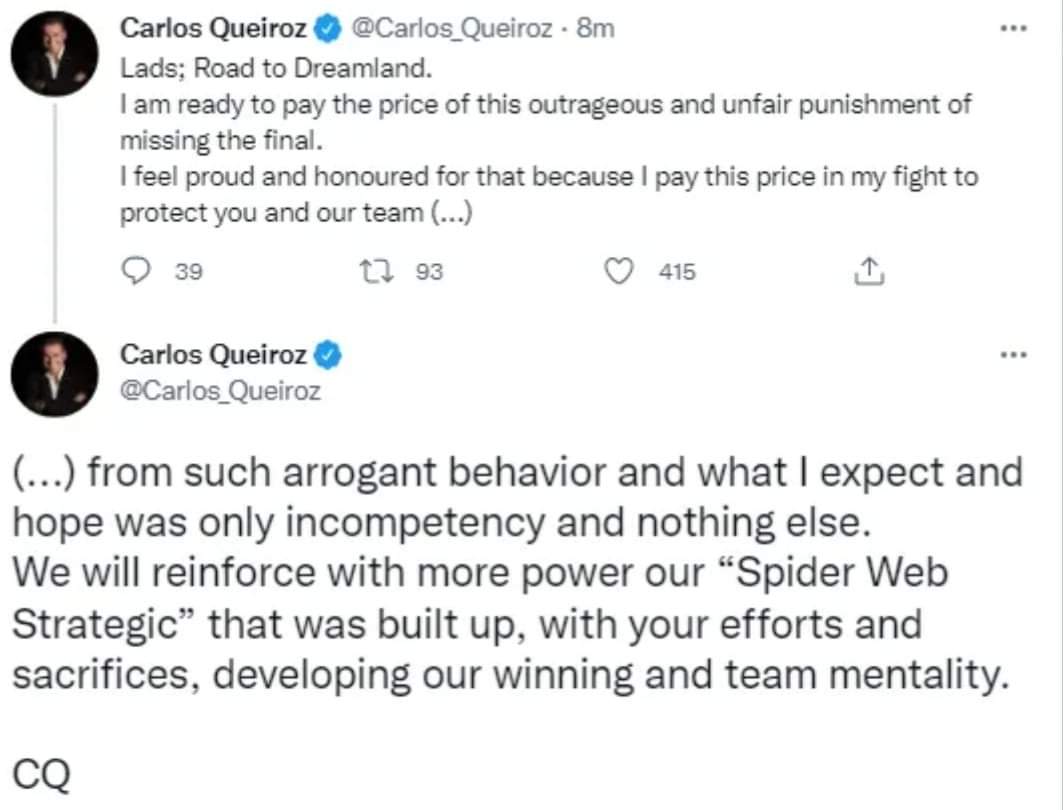
Task: Click the like count 415
Action: pyautogui.click(x=677, y=272)
